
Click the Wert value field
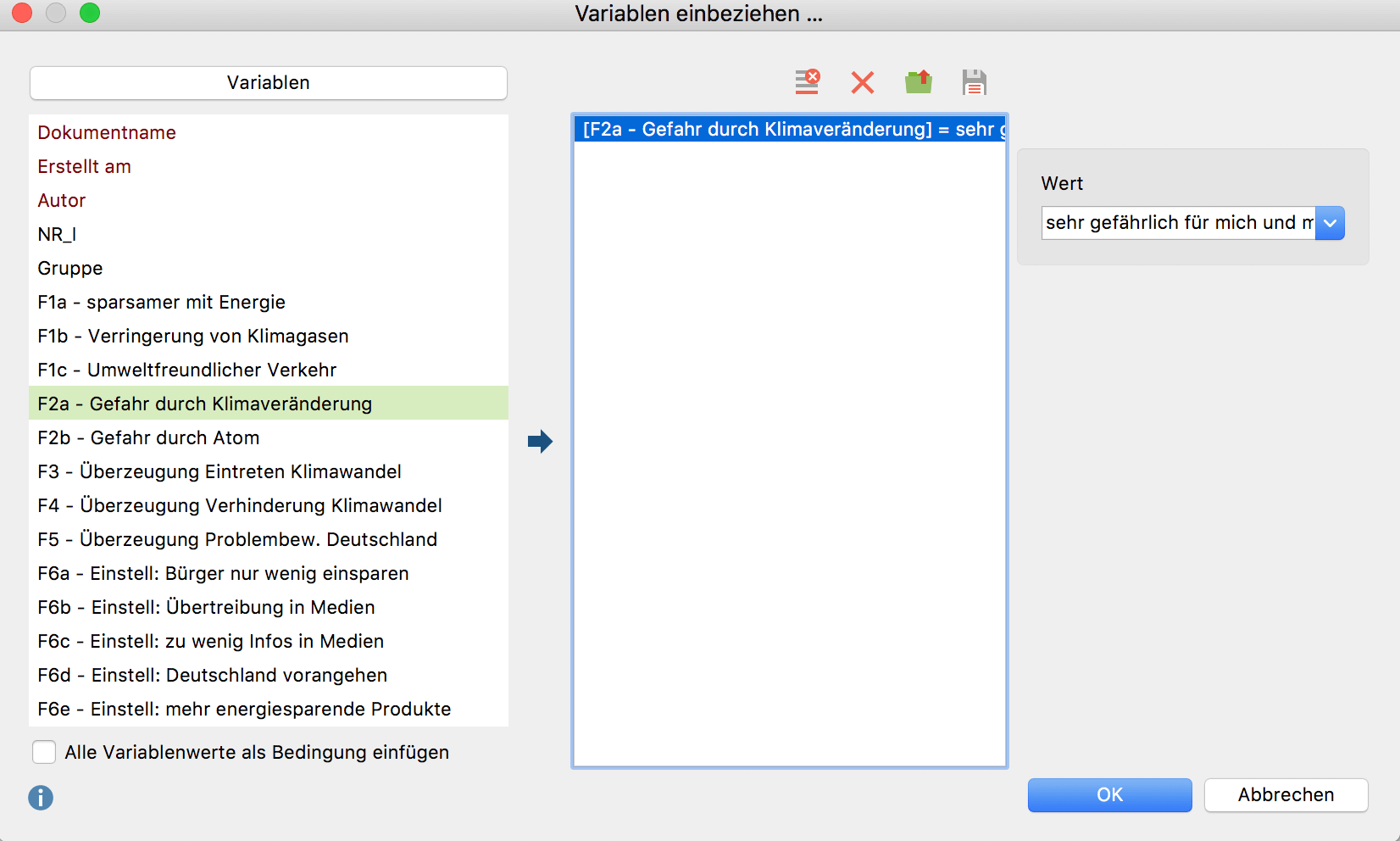coord(1178,223)
